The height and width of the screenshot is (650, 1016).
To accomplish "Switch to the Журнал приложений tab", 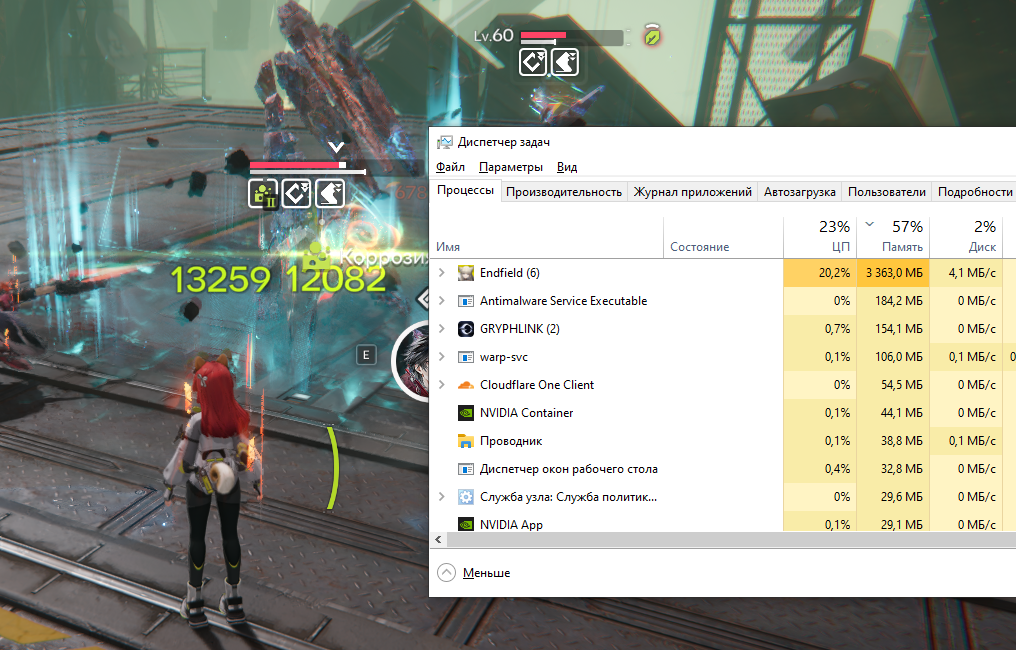I will [x=693, y=192].
